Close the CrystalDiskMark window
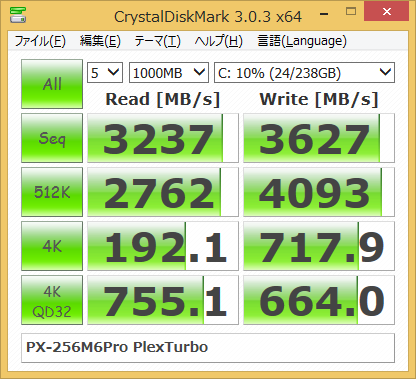The height and width of the screenshot is (379, 416). tap(387, 12)
